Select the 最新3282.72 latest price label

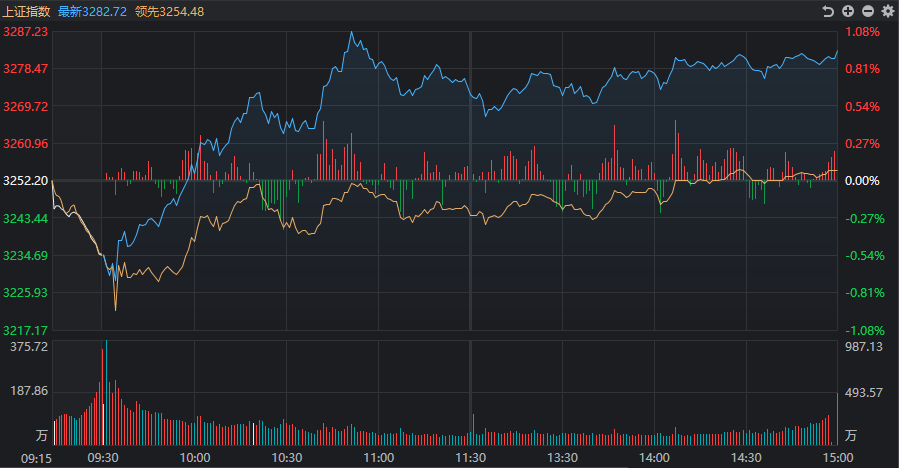point(92,11)
